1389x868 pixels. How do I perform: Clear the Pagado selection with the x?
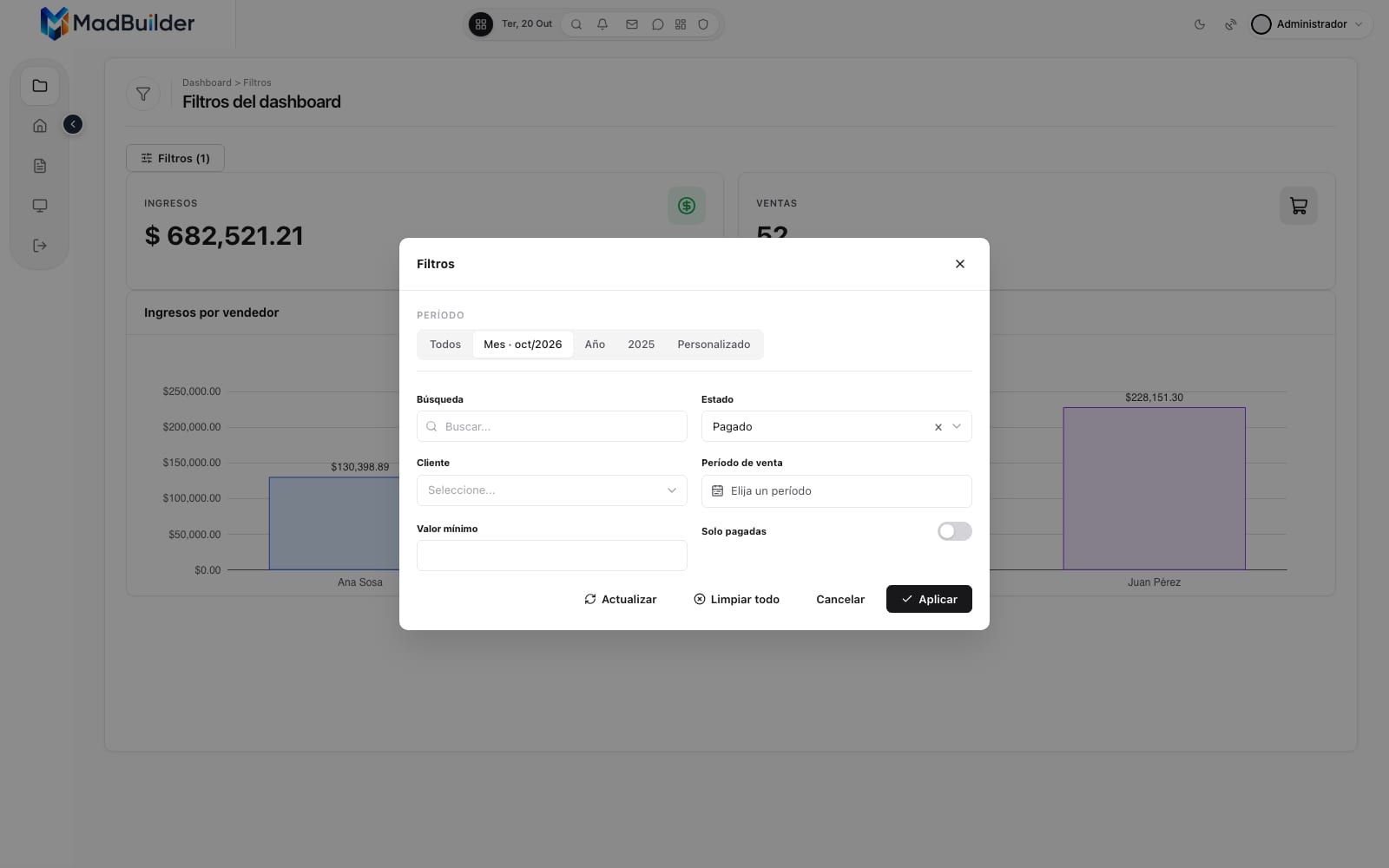[x=938, y=427]
